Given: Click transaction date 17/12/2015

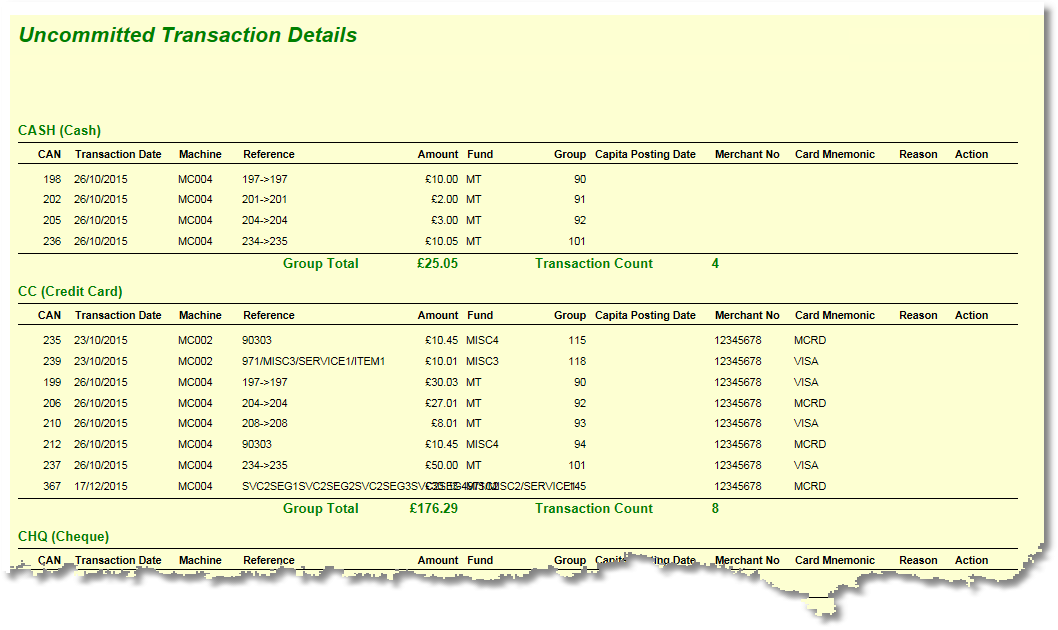Looking at the screenshot, I should click(101, 486).
